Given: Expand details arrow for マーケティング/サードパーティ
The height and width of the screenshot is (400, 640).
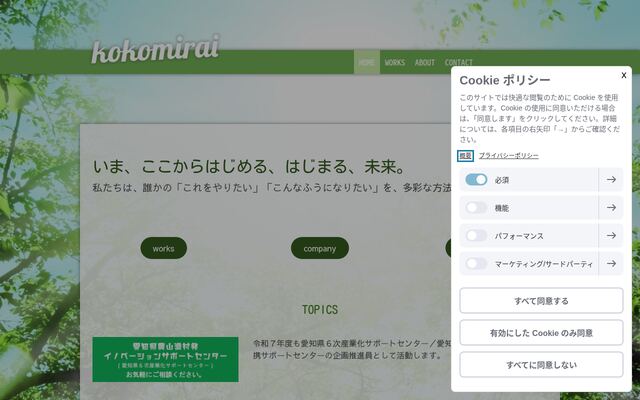Looking at the screenshot, I should tap(611, 264).
